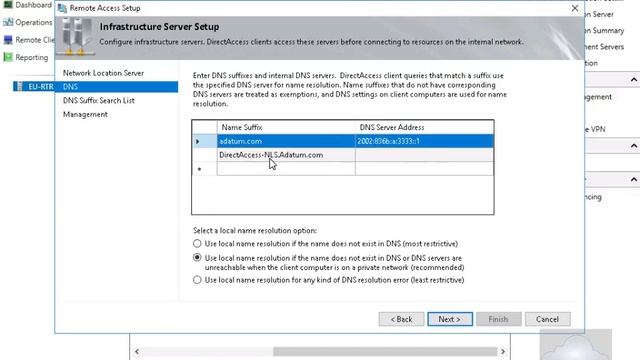This screenshot has width=640, height=360.
Task: Click the EU-RTR server icon
Action: point(20,87)
